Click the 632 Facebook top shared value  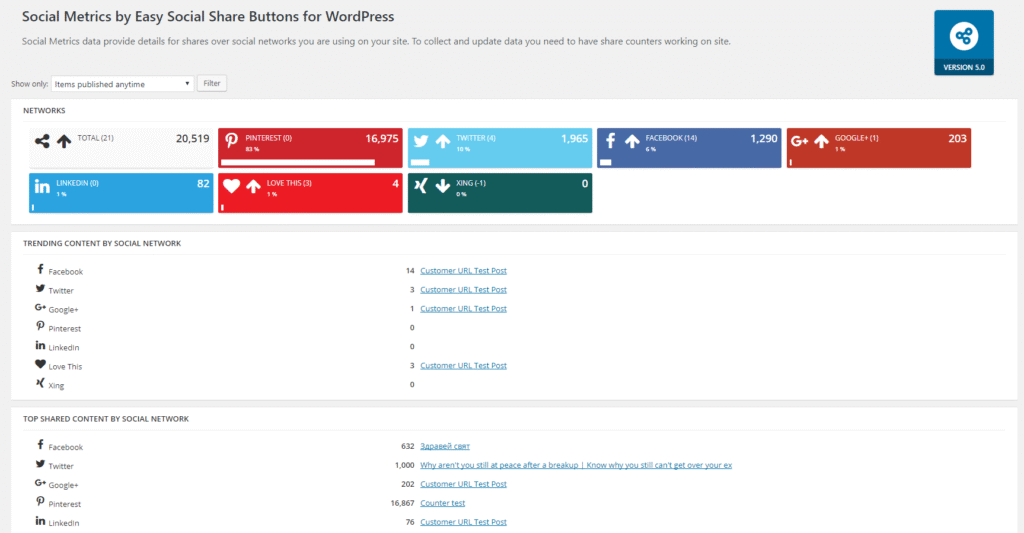pos(408,446)
